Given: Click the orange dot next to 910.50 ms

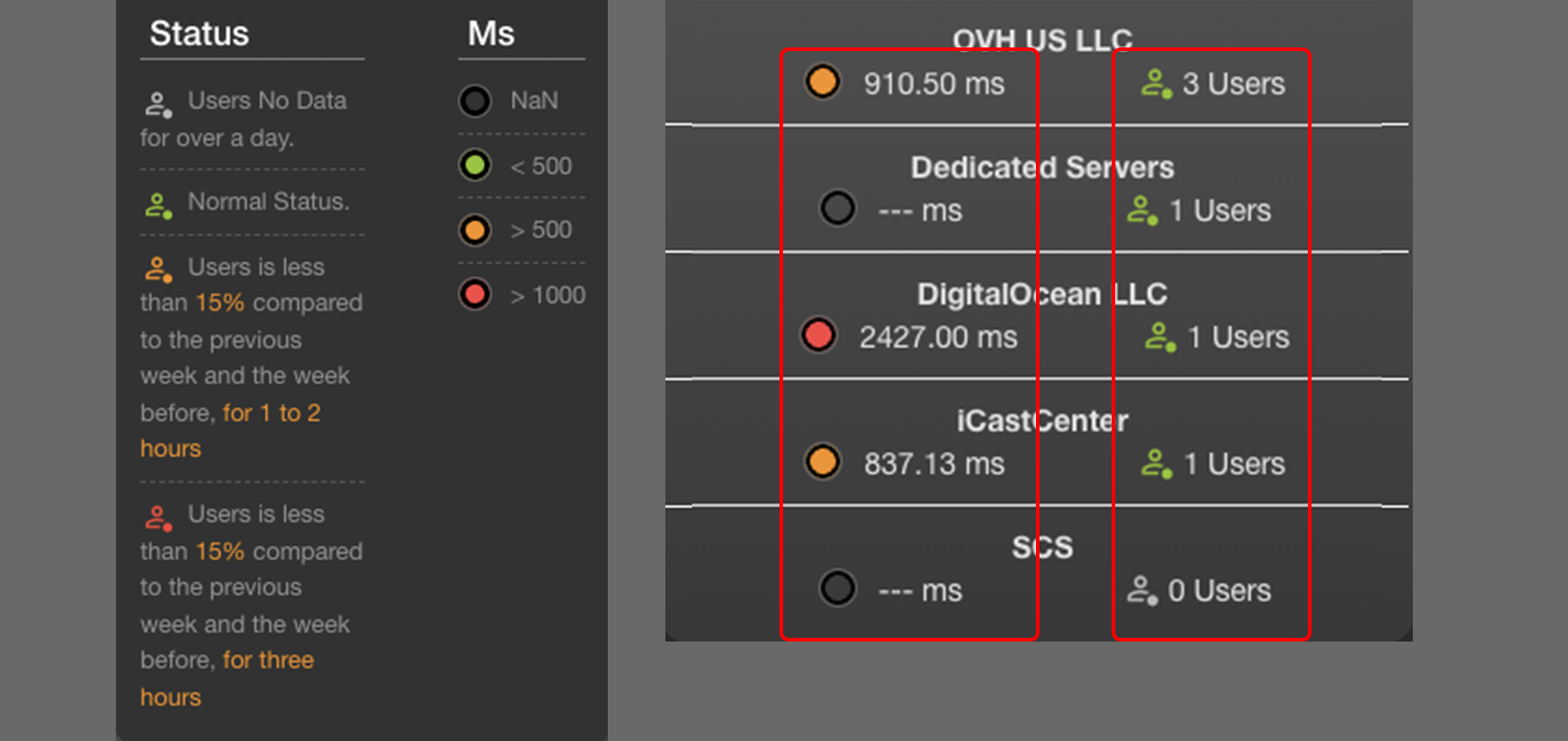Looking at the screenshot, I should click(x=822, y=82).
